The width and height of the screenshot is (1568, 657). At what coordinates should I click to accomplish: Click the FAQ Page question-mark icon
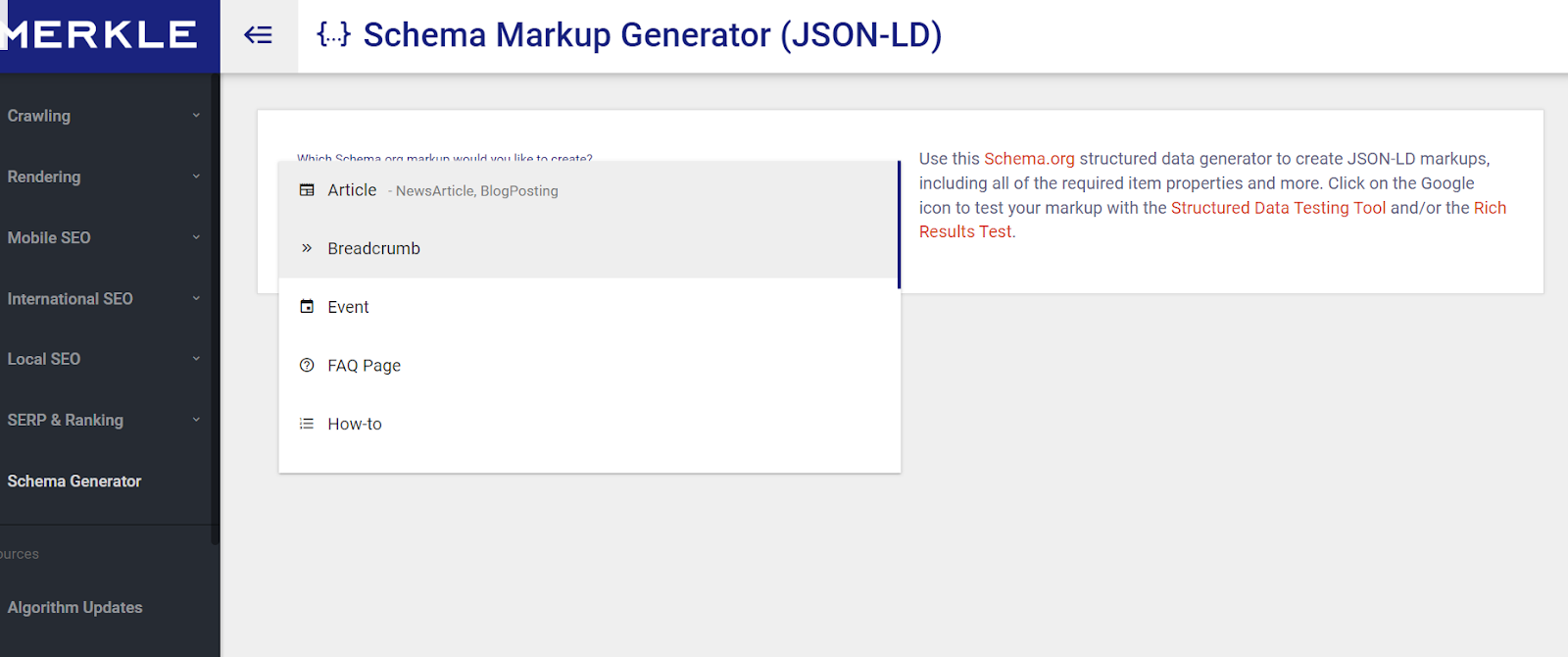307,366
